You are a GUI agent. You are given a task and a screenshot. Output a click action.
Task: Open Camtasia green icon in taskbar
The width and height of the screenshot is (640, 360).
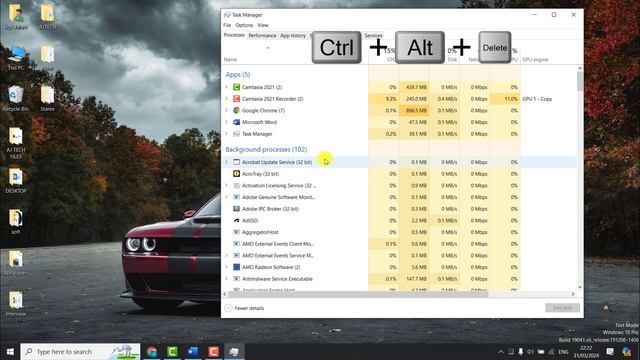pos(172,351)
